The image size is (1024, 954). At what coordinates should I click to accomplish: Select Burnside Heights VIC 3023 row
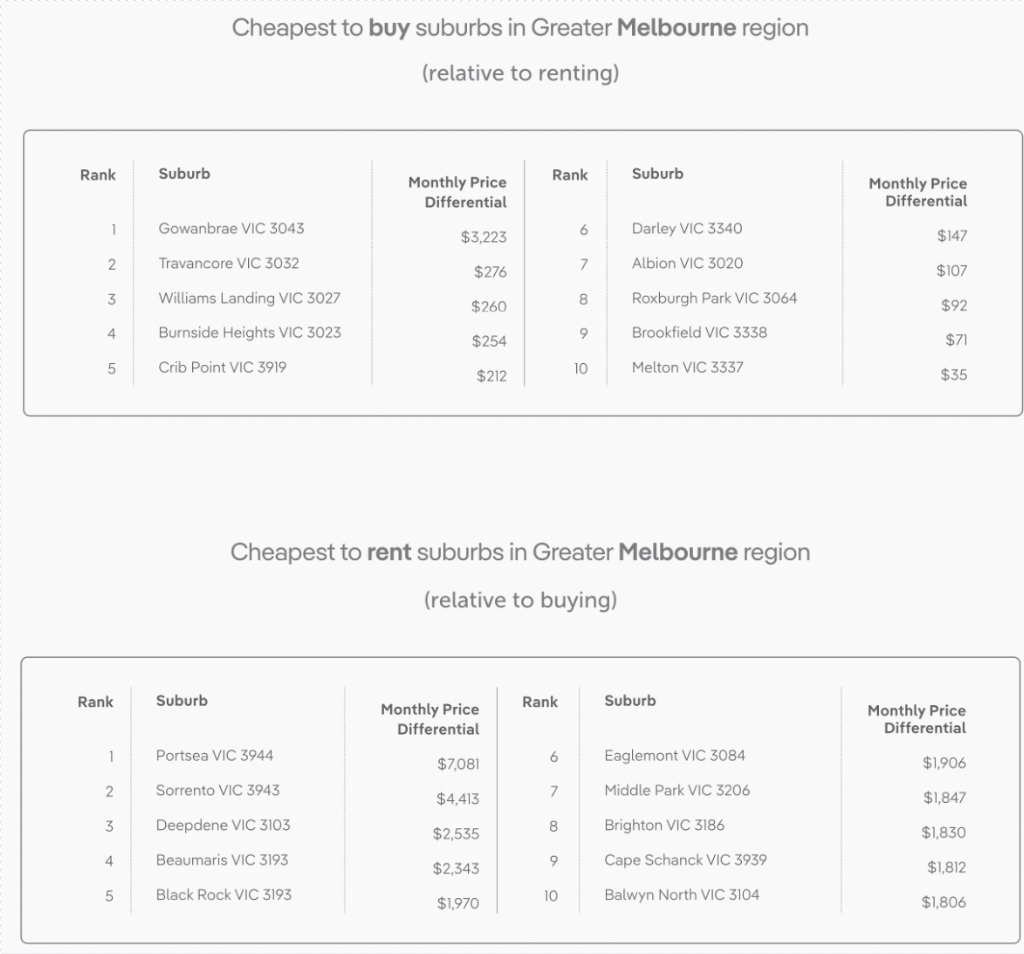249,332
